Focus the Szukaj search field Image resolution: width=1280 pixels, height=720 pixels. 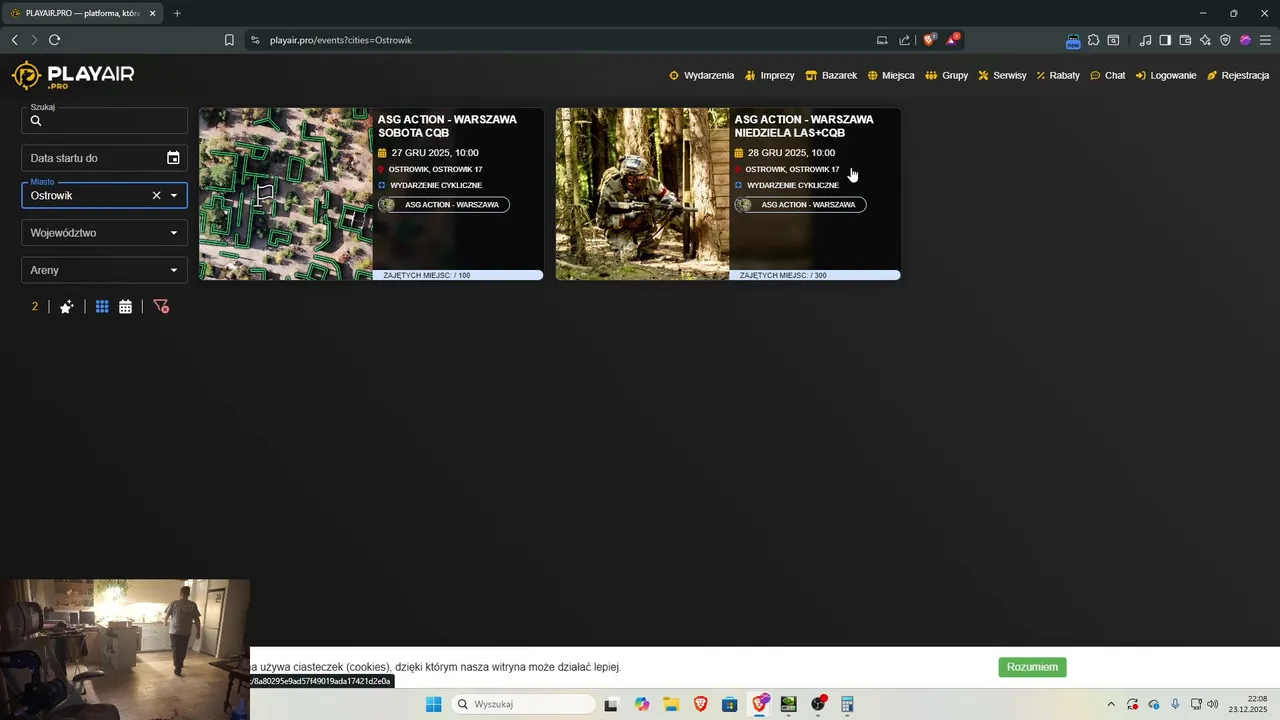pos(105,121)
